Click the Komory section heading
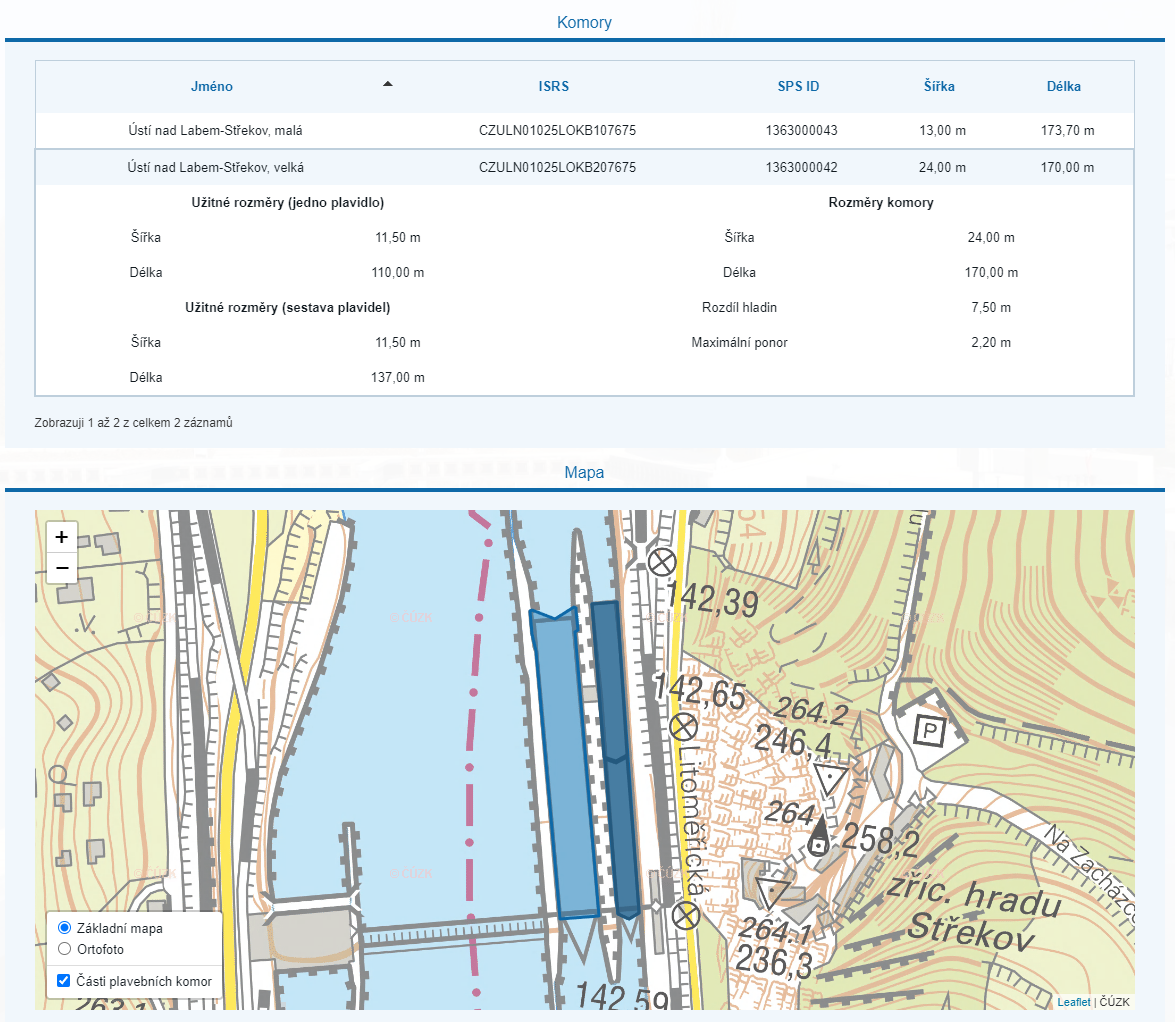Screen dimensions: 1175x1022 coord(584,22)
